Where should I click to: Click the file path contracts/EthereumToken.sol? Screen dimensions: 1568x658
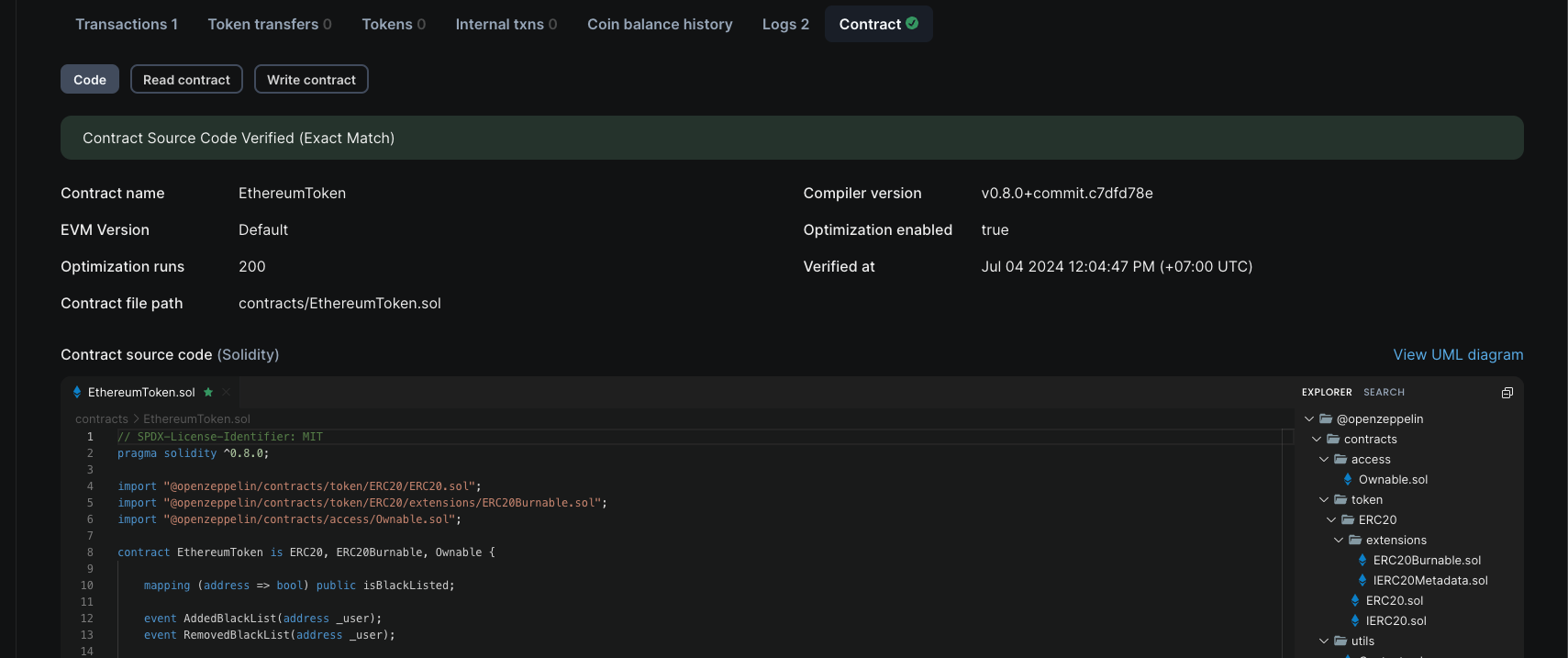pyautogui.click(x=339, y=303)
